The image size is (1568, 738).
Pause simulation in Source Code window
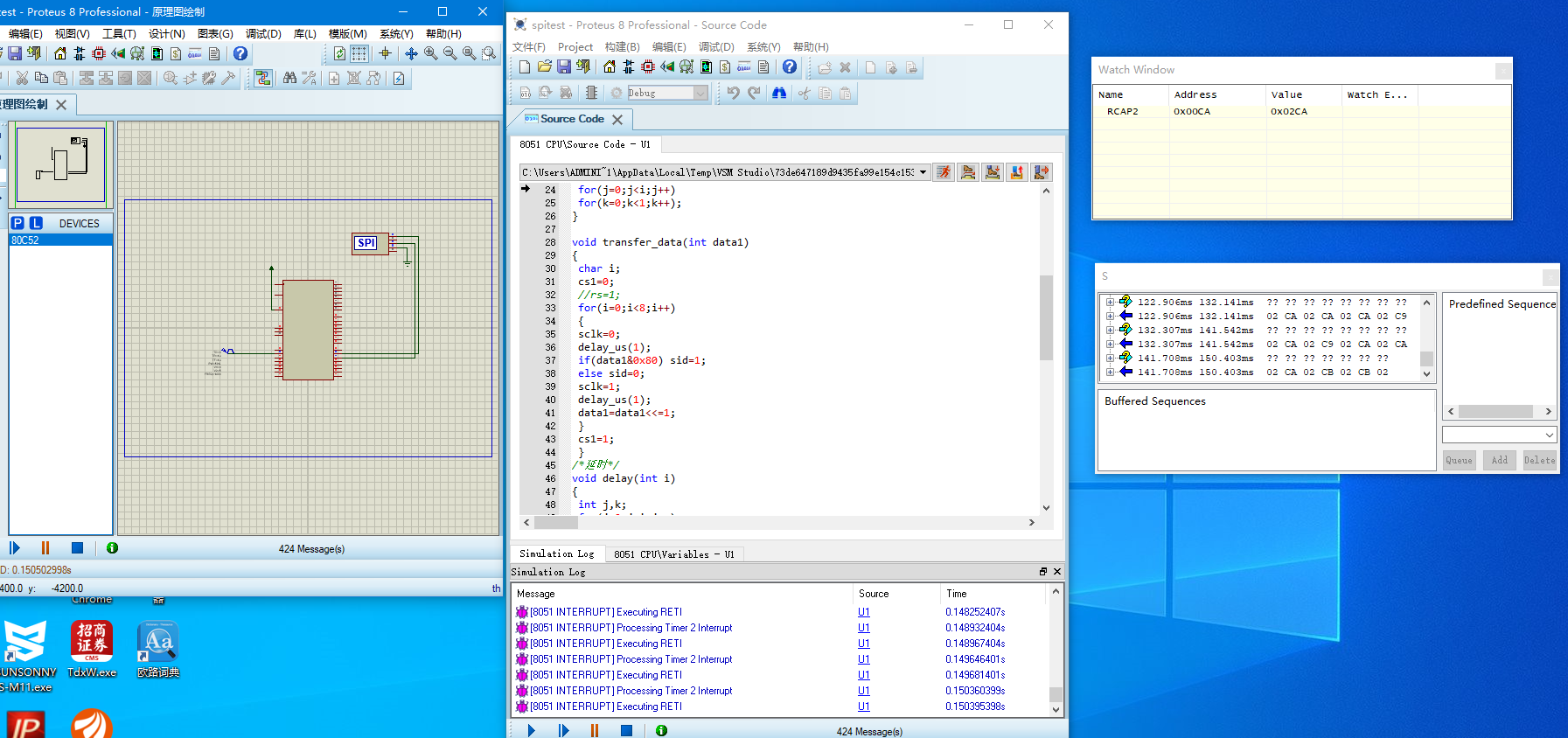[x=595, y=730]
